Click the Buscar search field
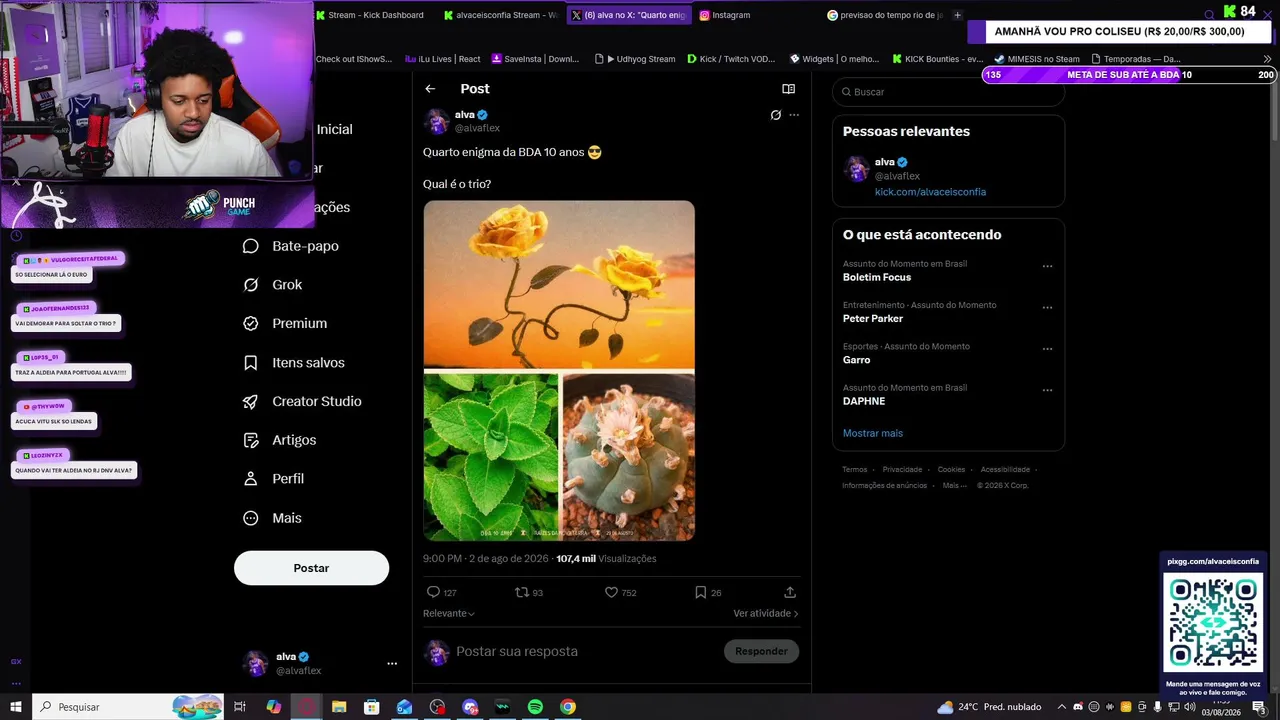Screen dimensions: 1280x720 point(948,92)
